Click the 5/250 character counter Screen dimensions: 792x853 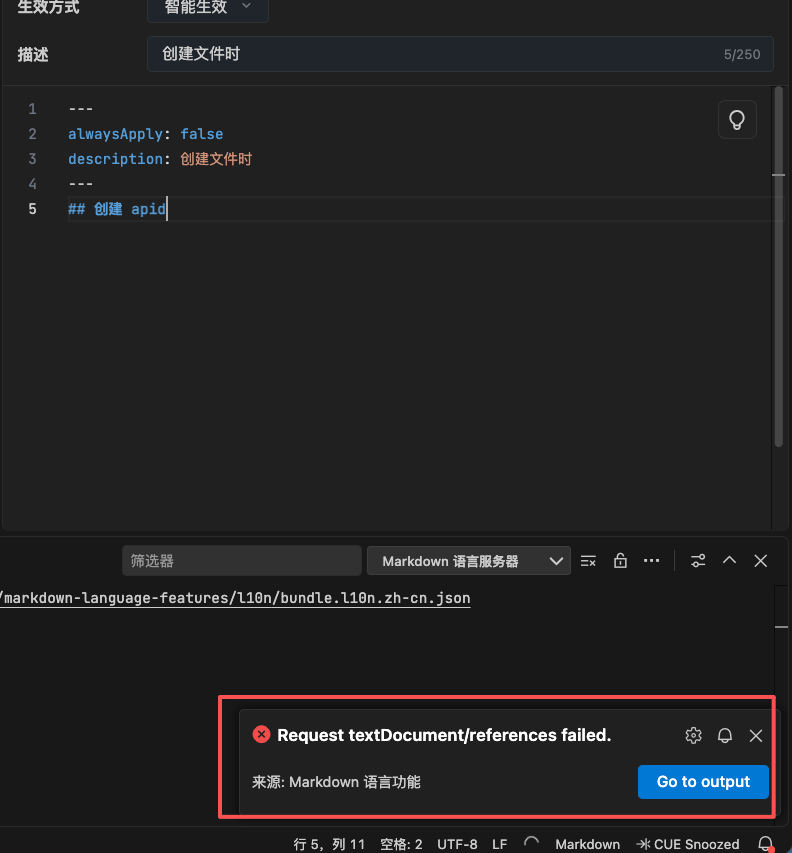click(x=741, y=54)
